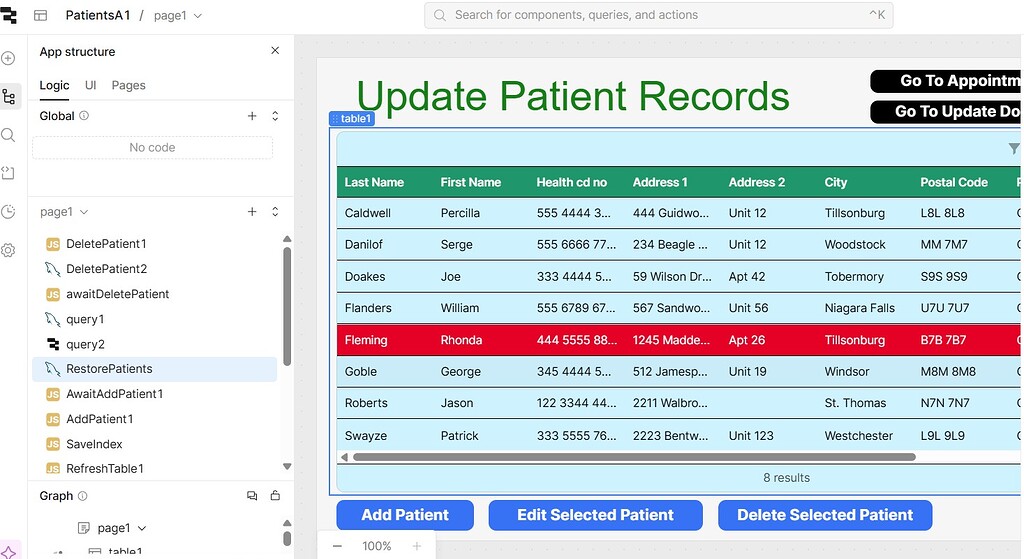The width and height of the screenshot is (1024, 559).
Task: Expand the page1 node in Graph
Action: (x=142, y=528)
